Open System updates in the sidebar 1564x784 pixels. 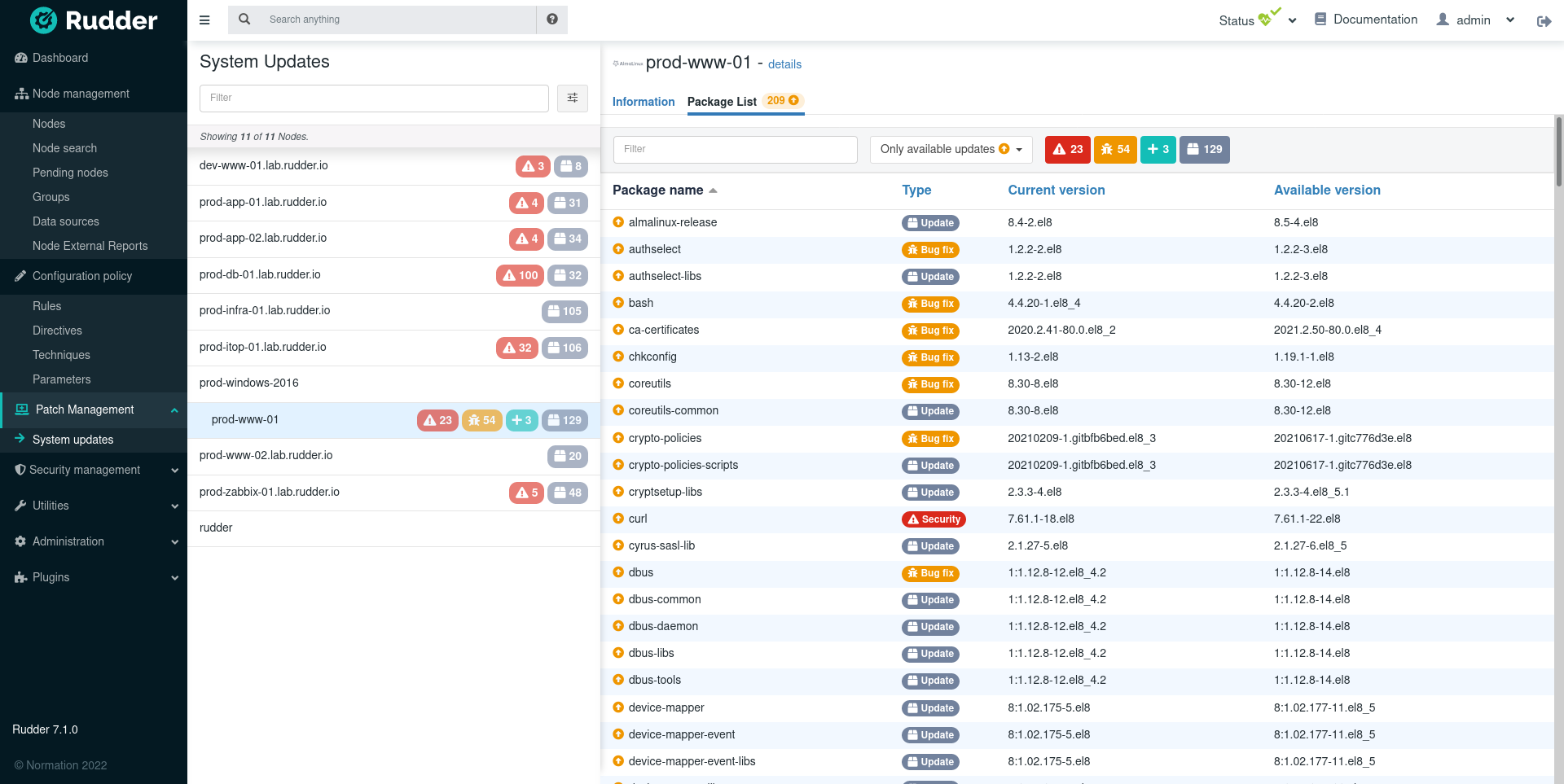pyautogui.click(x=72, y=440)
